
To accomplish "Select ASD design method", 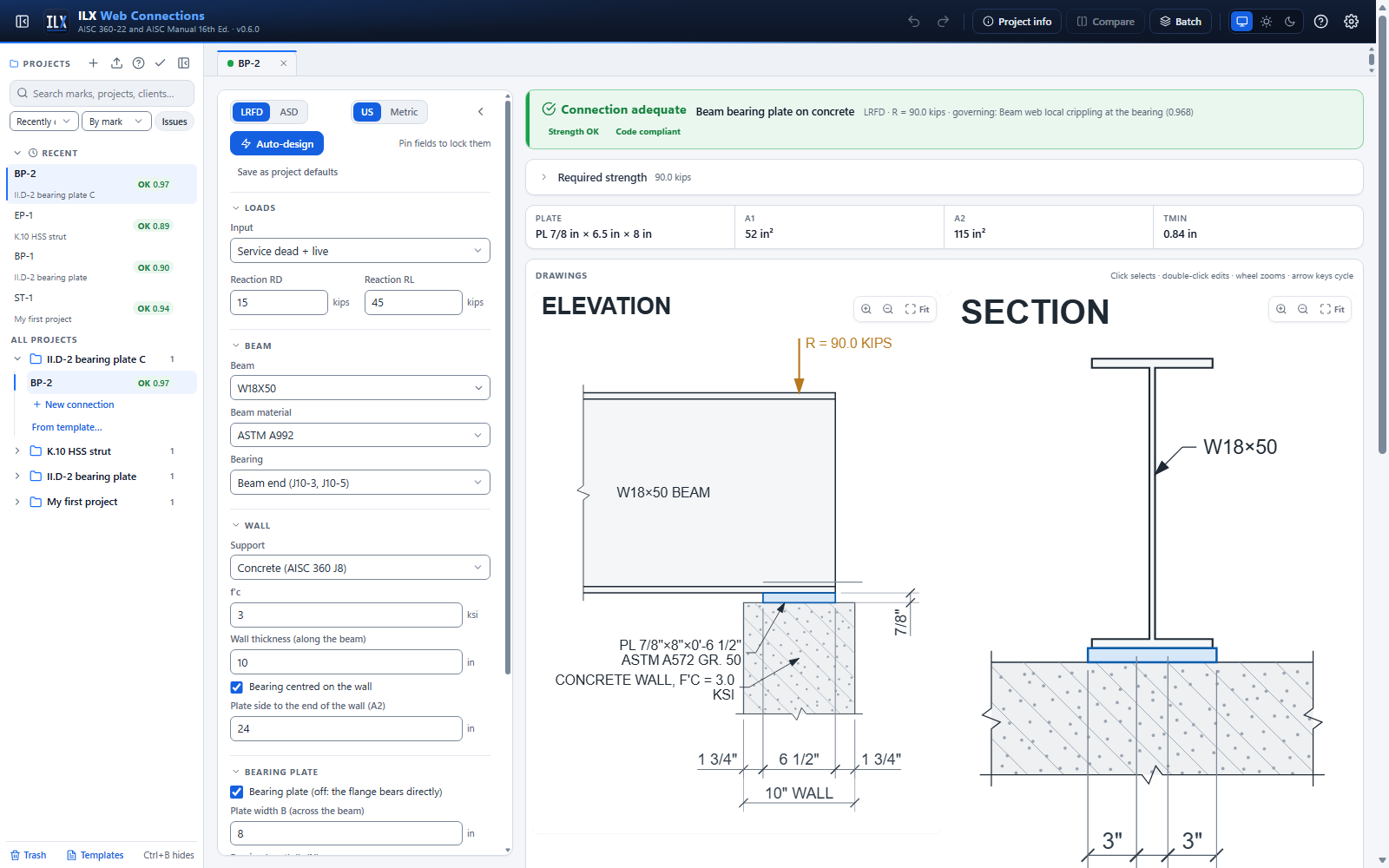I will pyautogui.click(x=289, y=112).
